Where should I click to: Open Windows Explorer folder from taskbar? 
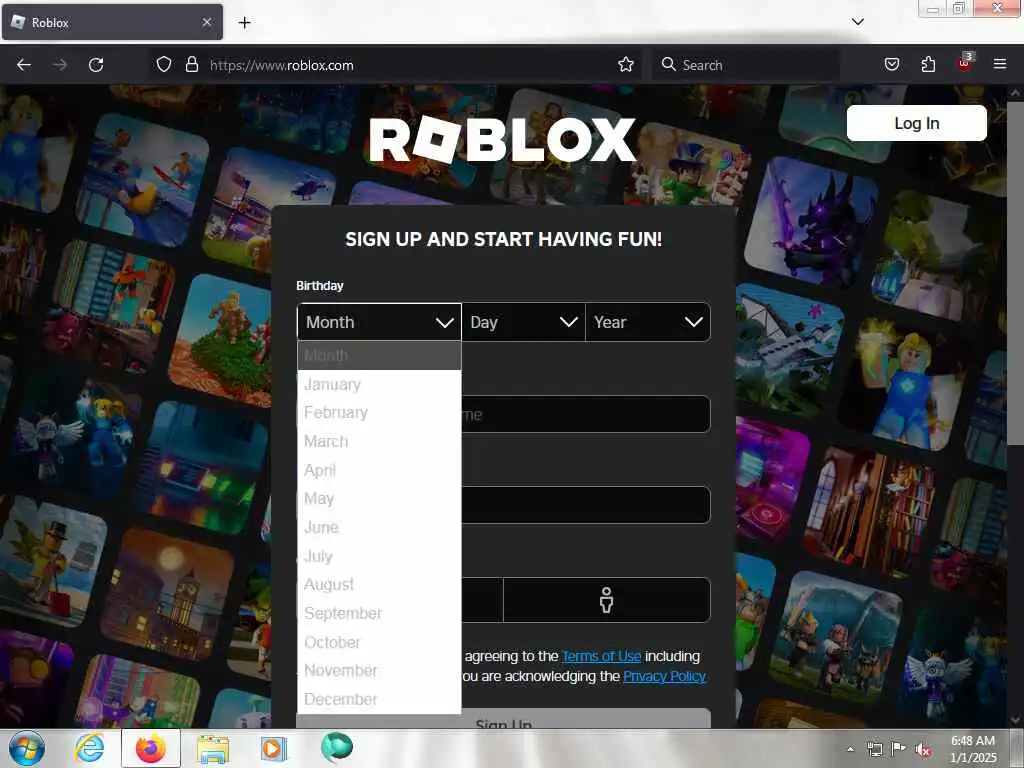213,749
